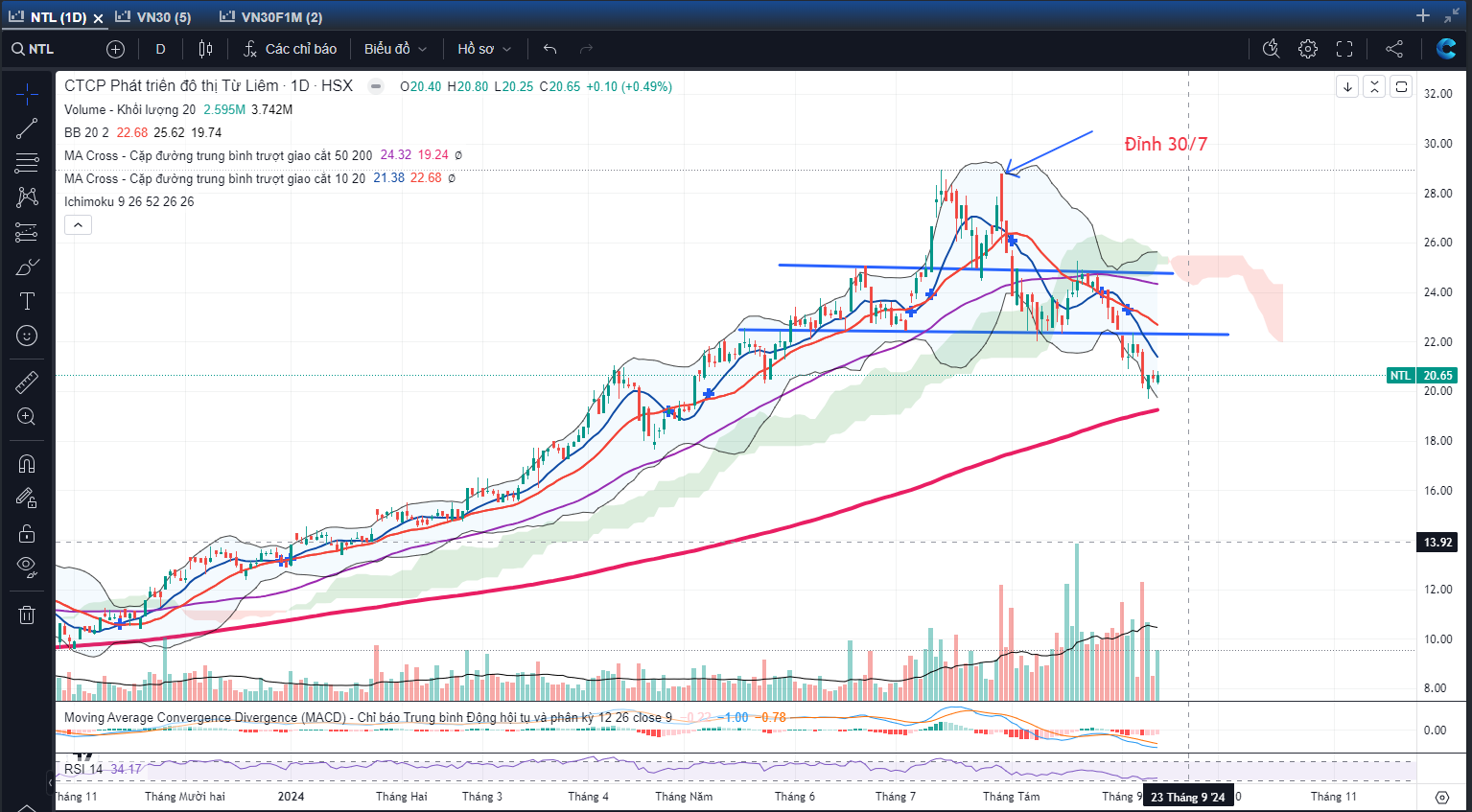Click the zoom in magnifier tool
The width and height of the screenshot is (1472, 812).
pyautogui.click(x=27, y=417)
